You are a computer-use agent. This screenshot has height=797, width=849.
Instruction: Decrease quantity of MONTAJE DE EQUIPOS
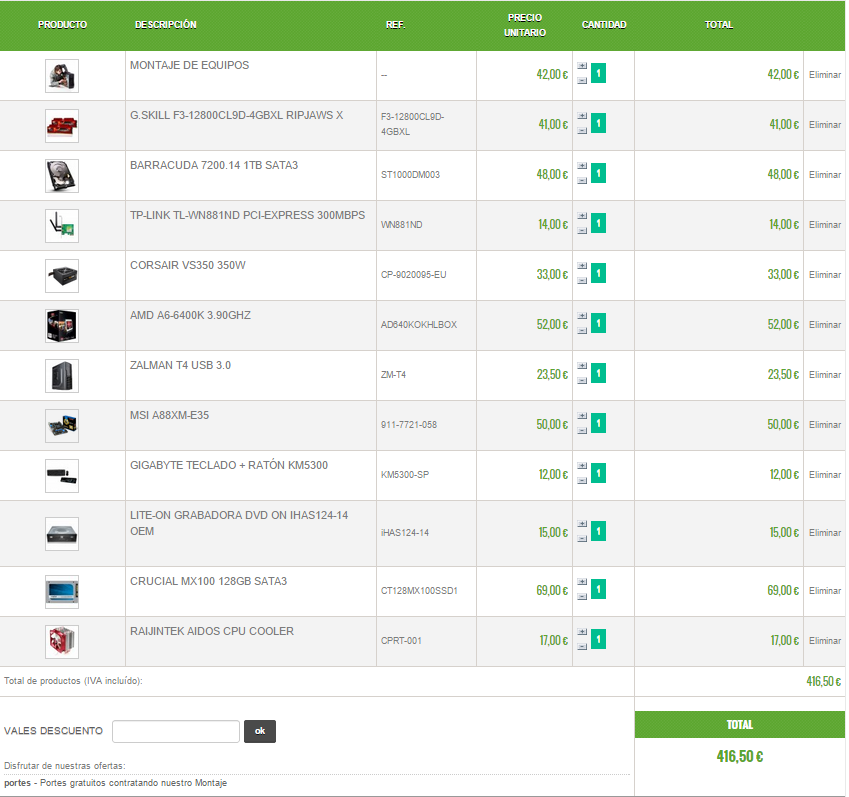click(x=582, y=81)
